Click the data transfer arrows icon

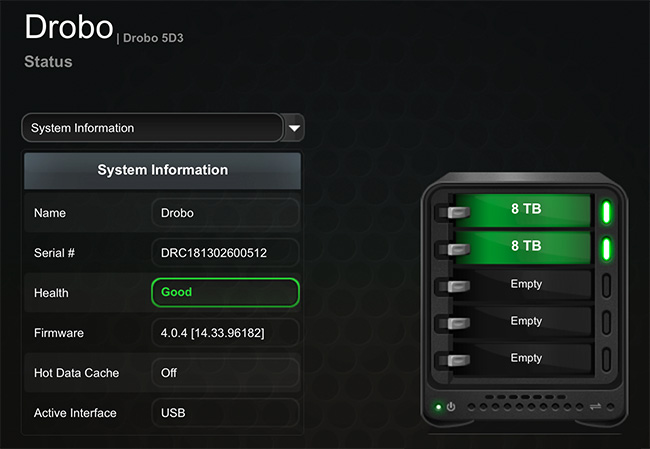pos(595,406)
